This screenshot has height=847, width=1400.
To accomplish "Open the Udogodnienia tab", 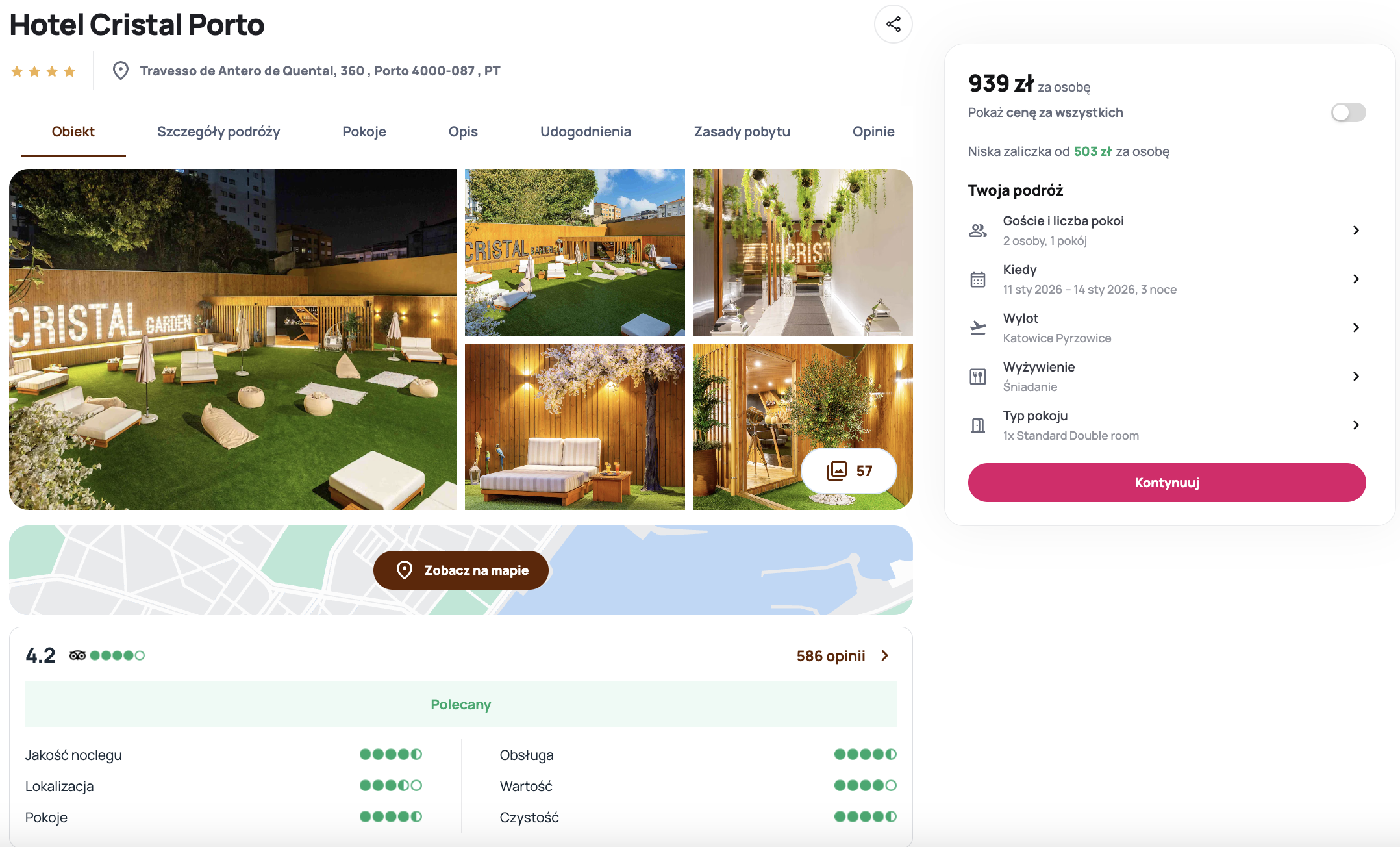I will 586,132.
